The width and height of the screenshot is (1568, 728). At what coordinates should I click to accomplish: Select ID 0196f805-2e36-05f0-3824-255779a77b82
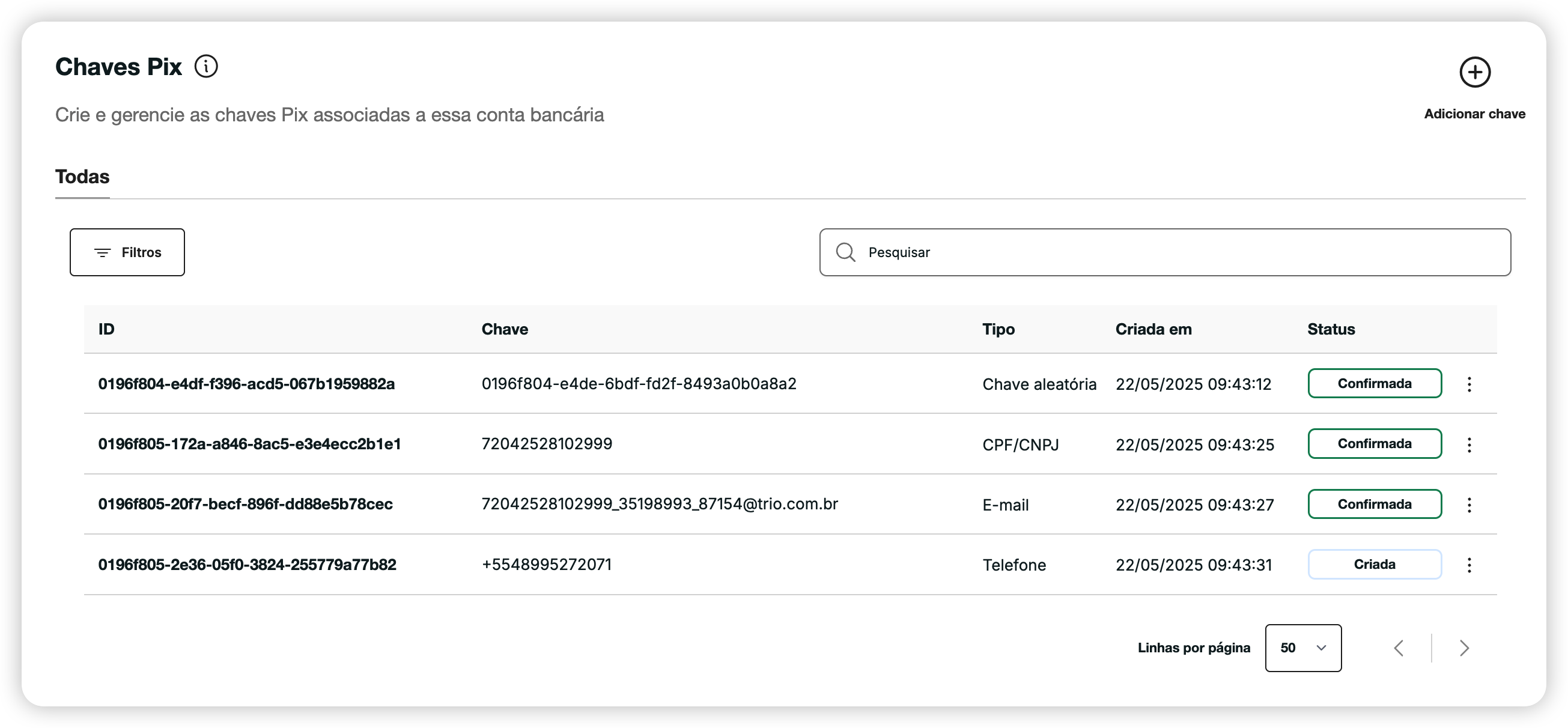coord(247,565)
